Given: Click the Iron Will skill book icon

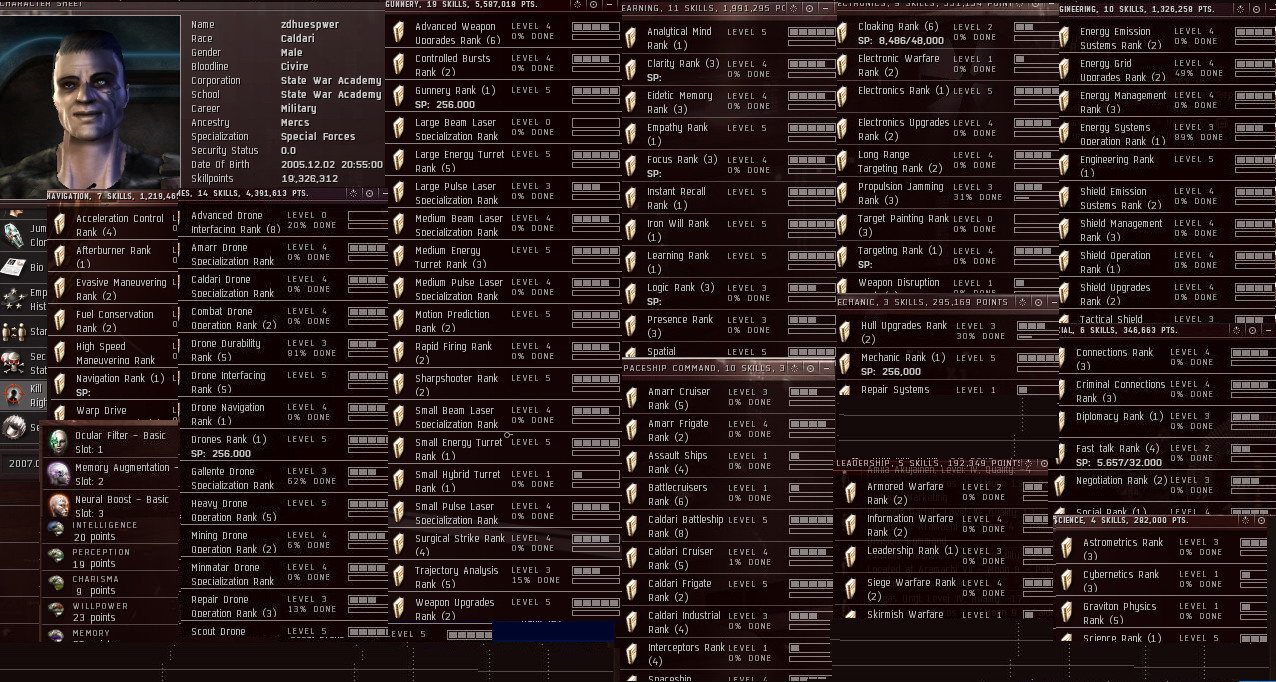Looking at the screenshot, I should (x=631, y=230).
